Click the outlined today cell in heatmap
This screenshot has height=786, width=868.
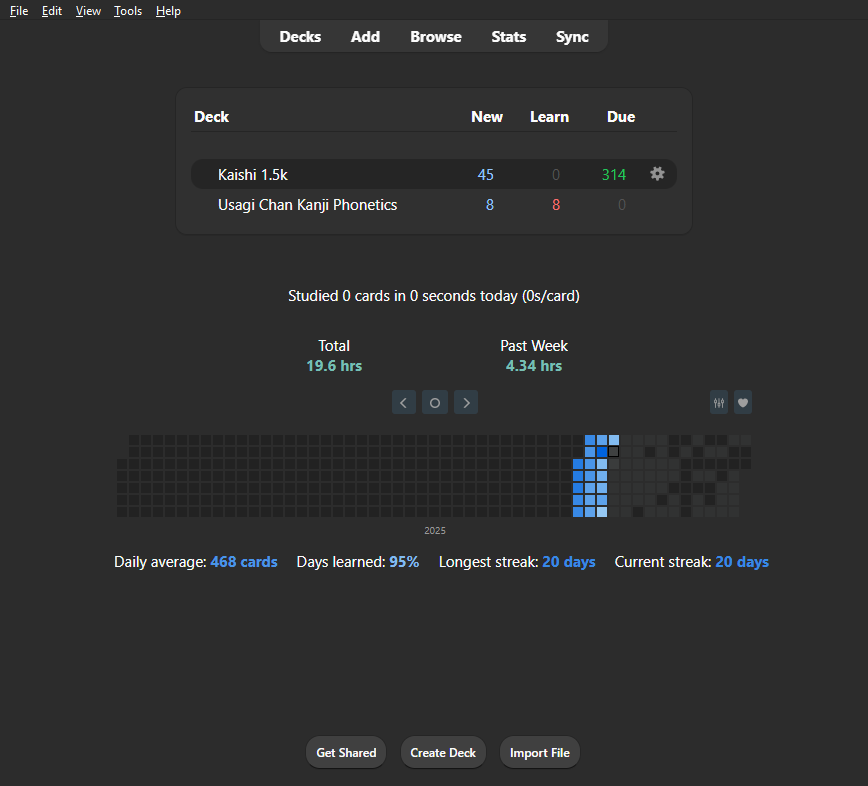click(613, 452)
